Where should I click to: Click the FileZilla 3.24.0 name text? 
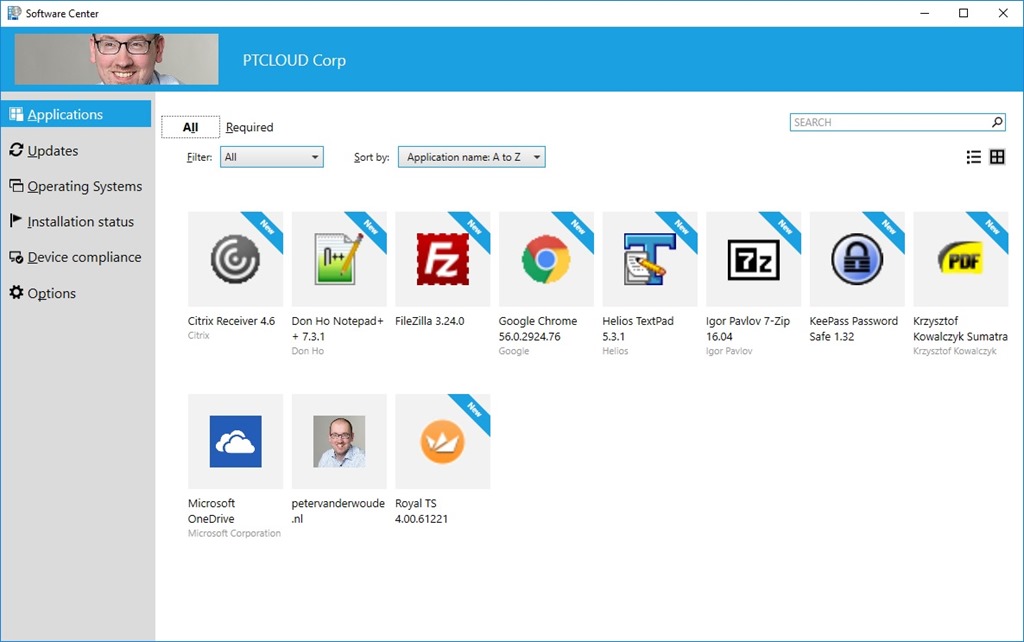tap(430, 321)
